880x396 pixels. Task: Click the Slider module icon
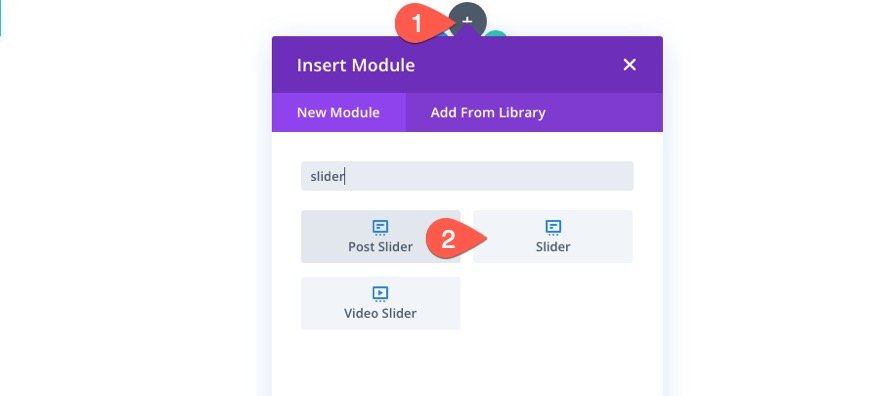point(553,228)
